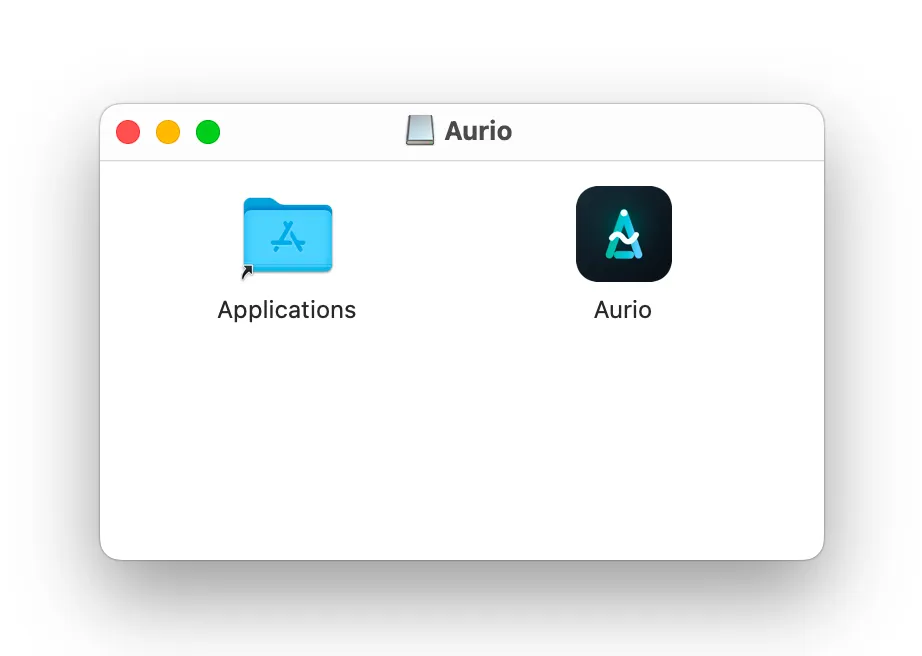The width and height of the screenshot is (922, 656).
Task: Click the "Aurio" label under app icon
Action: 623,310
